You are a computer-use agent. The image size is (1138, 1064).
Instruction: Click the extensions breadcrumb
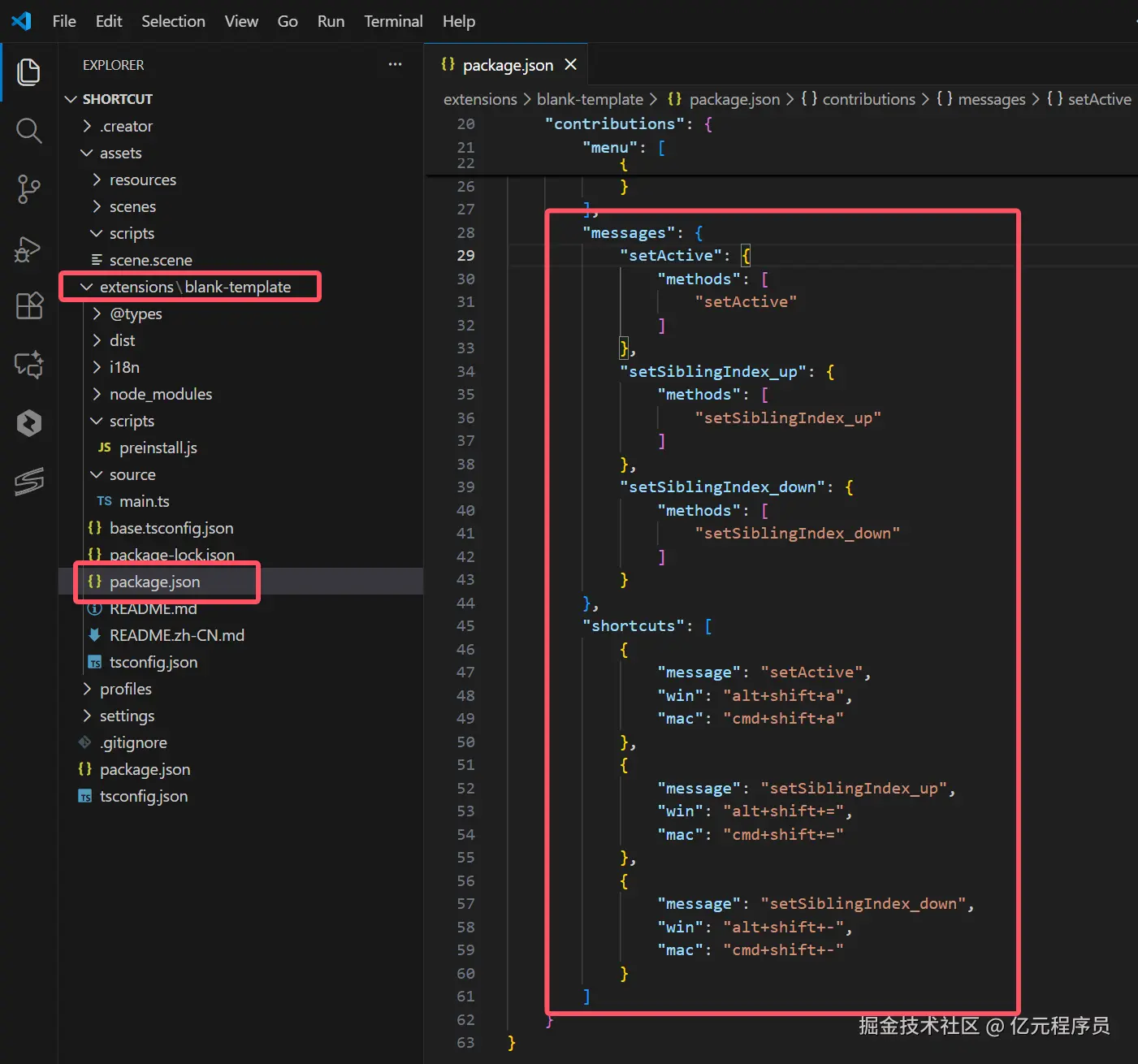[480, 99]
